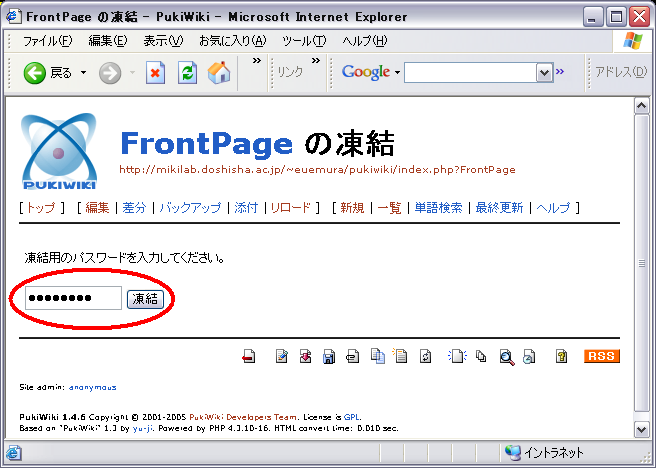Open the 表示(V) menu
Viewport: 656px width, 468px height.
click(x=164, y=41)
